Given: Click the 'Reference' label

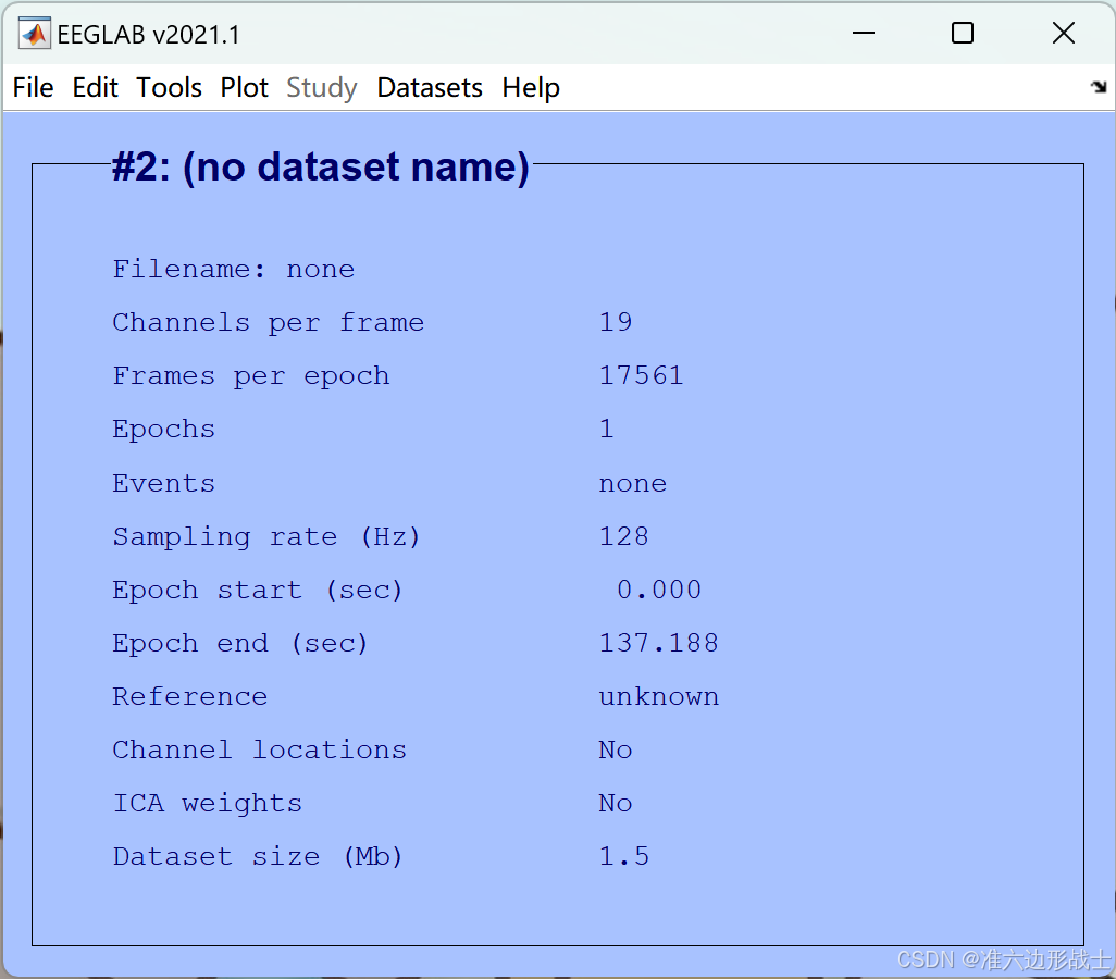Looking at the screenshot, I should tap(190, 697).
